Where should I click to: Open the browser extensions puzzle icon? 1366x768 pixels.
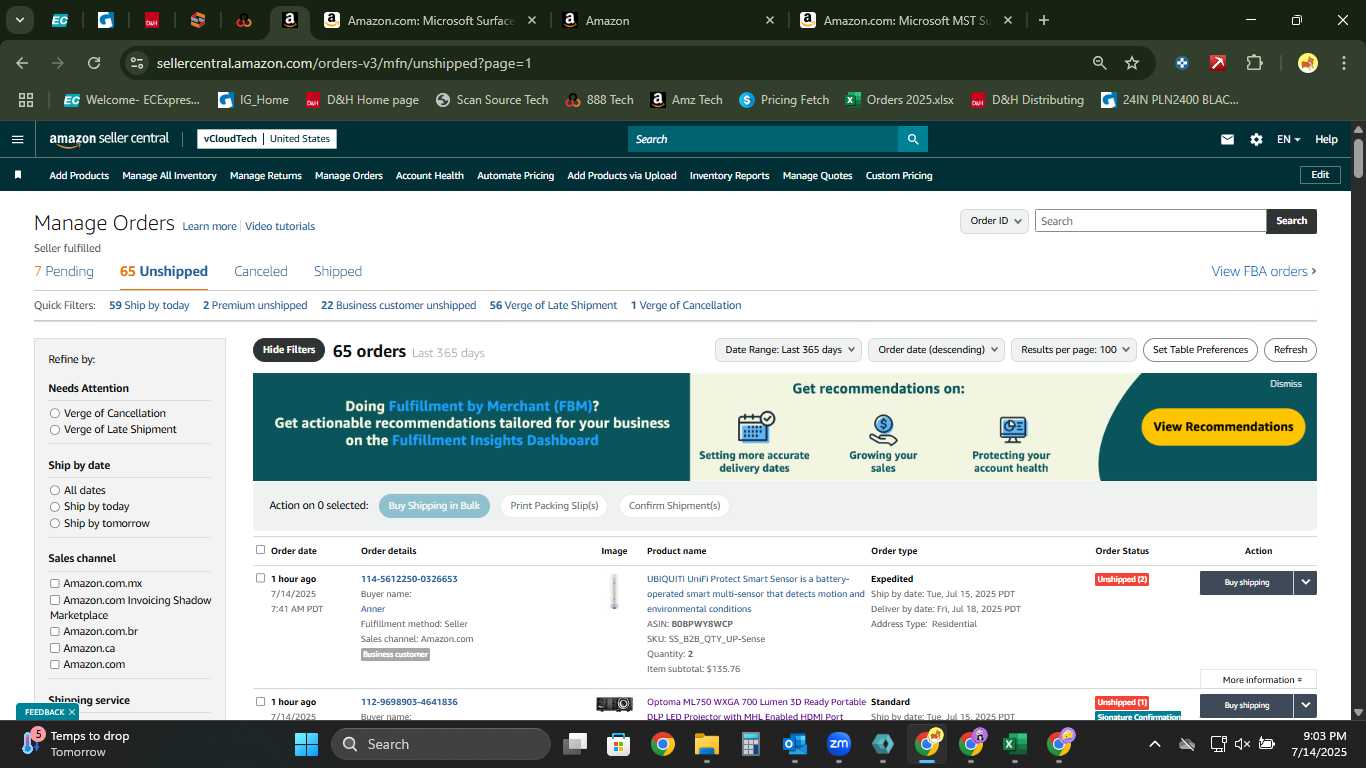click(x=1254, y=63)
